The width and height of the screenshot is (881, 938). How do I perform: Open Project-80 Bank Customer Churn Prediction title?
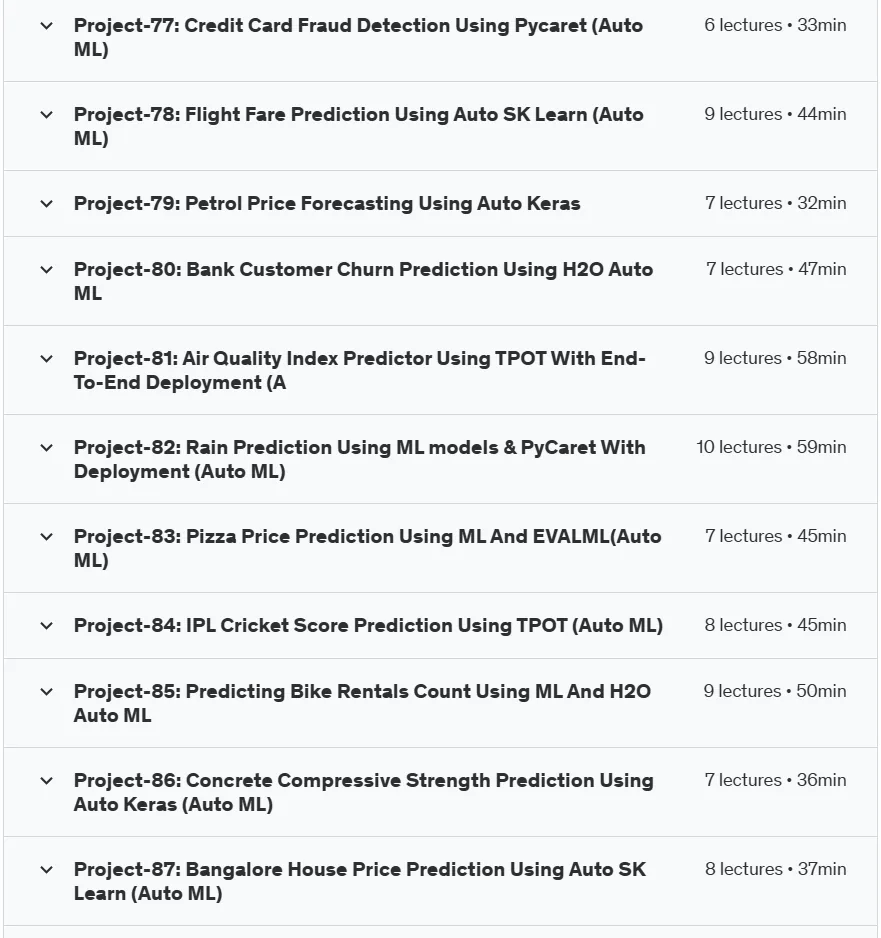point(363,281)
